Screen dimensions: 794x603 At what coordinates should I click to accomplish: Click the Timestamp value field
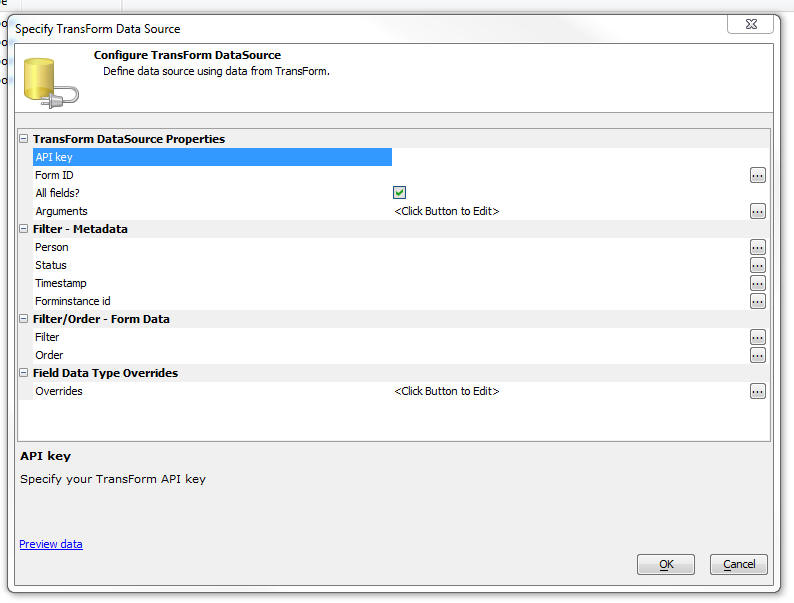click(571, 283)
